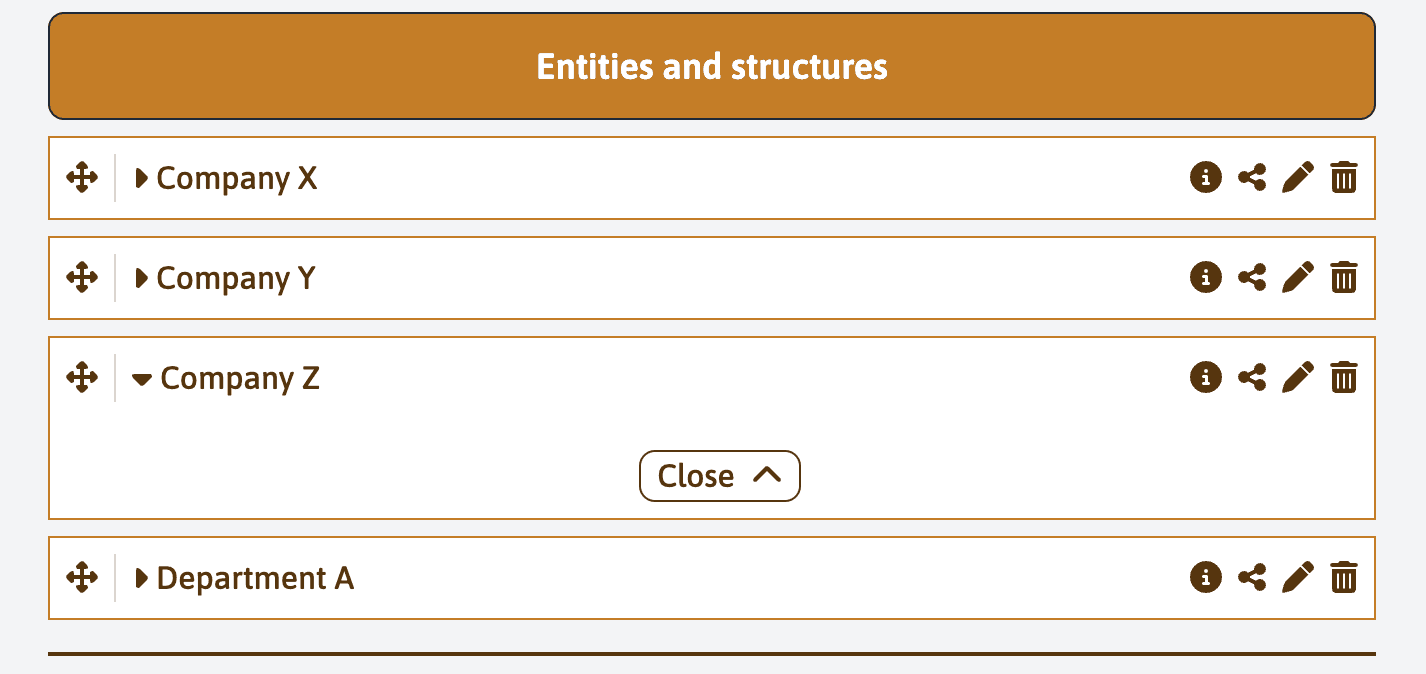The width and height of the screenshot is (1426, 674).
Task: Delete Company Y with its trash icon
Action: point(1344,277)
